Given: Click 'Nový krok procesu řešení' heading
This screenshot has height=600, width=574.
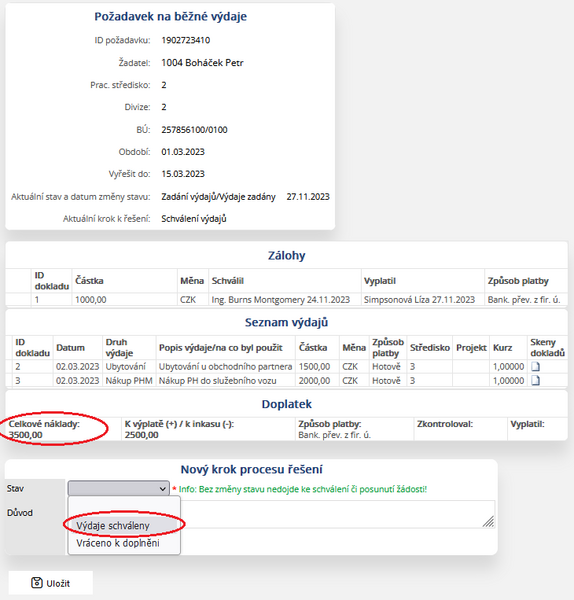Looking at the screenshot, I should coord(251,470).
